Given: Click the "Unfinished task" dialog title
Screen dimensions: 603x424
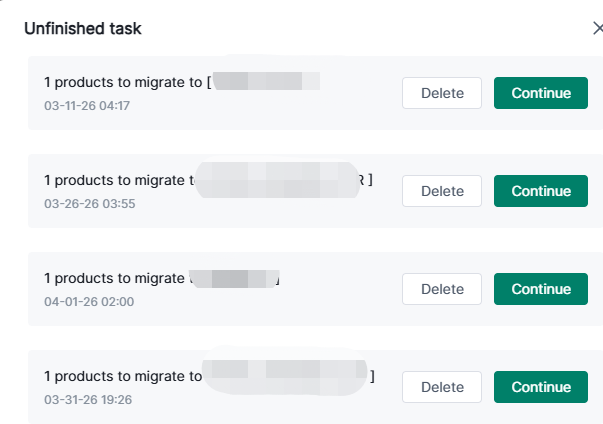Looking at the screenshot, I should [x=83, y=28].
